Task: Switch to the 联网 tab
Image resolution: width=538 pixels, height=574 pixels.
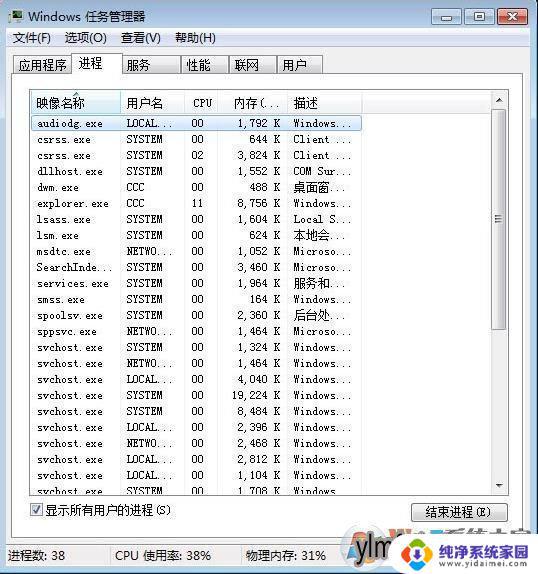Action: tap(253, 65)
